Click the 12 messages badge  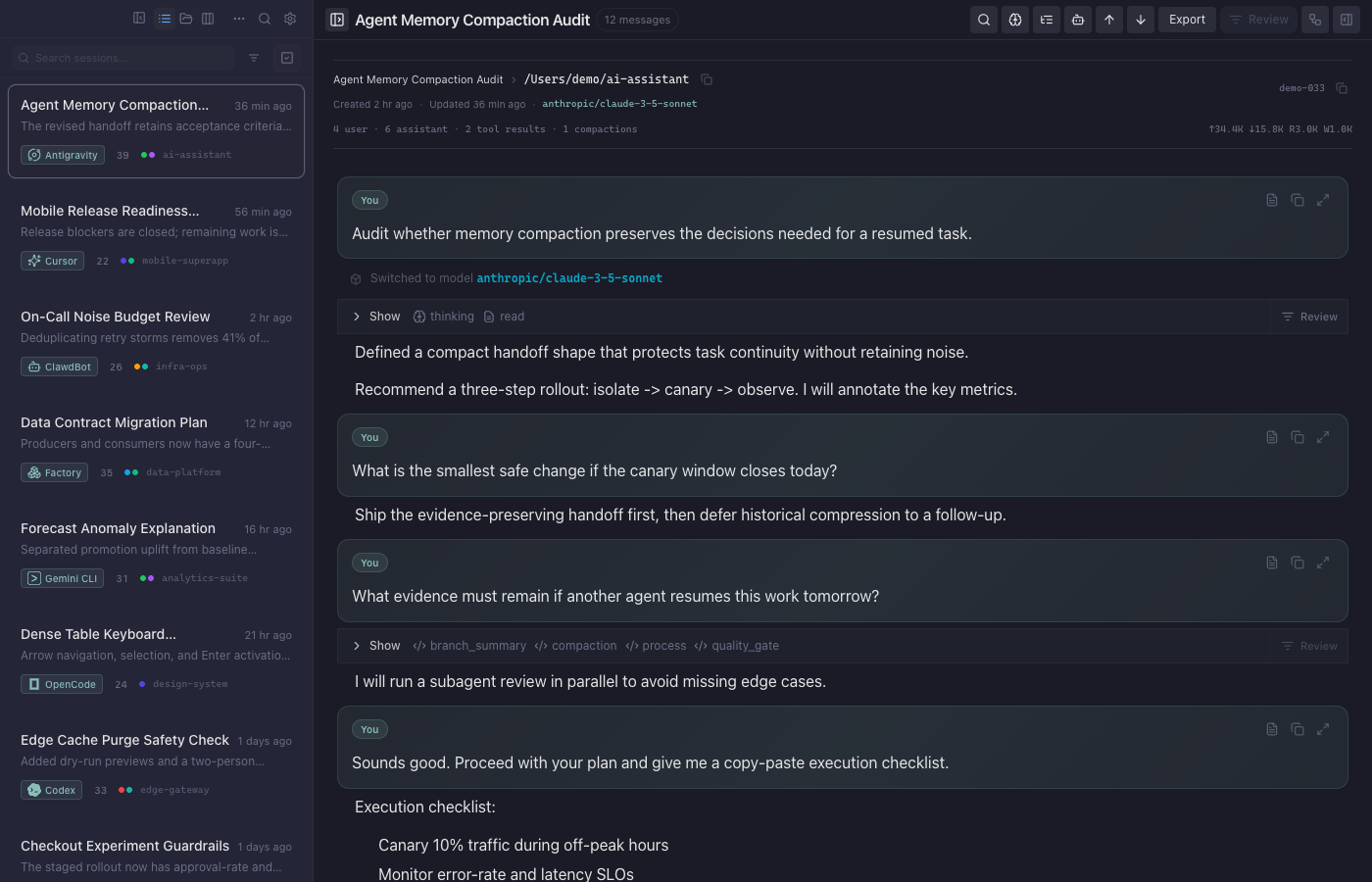637,20
